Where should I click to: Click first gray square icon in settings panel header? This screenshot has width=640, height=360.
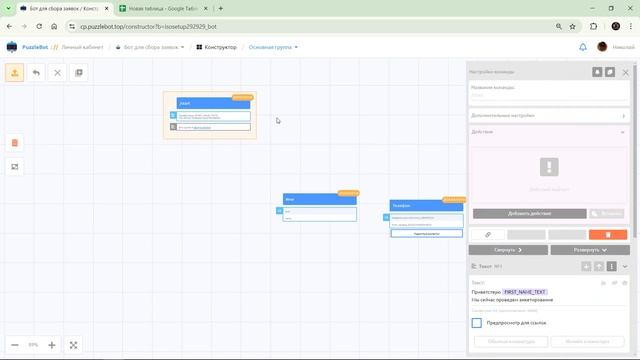click(597, 72)
